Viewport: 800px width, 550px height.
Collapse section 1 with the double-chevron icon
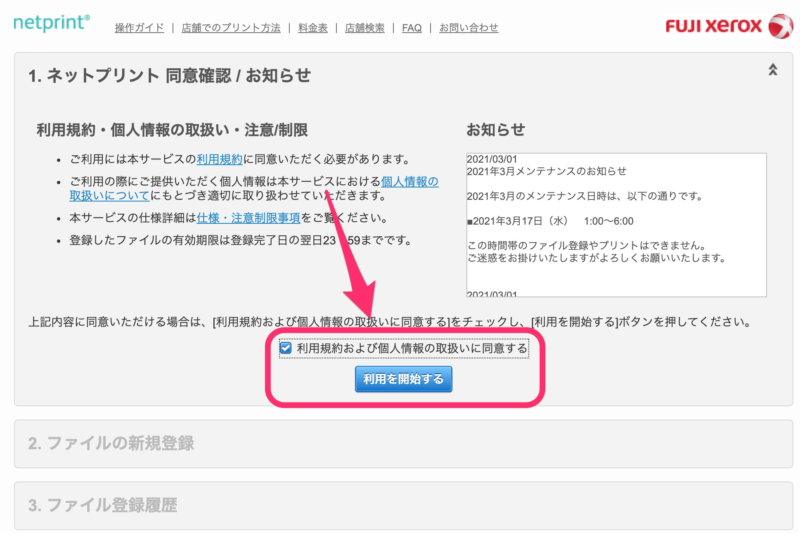[x=772, y=70]
